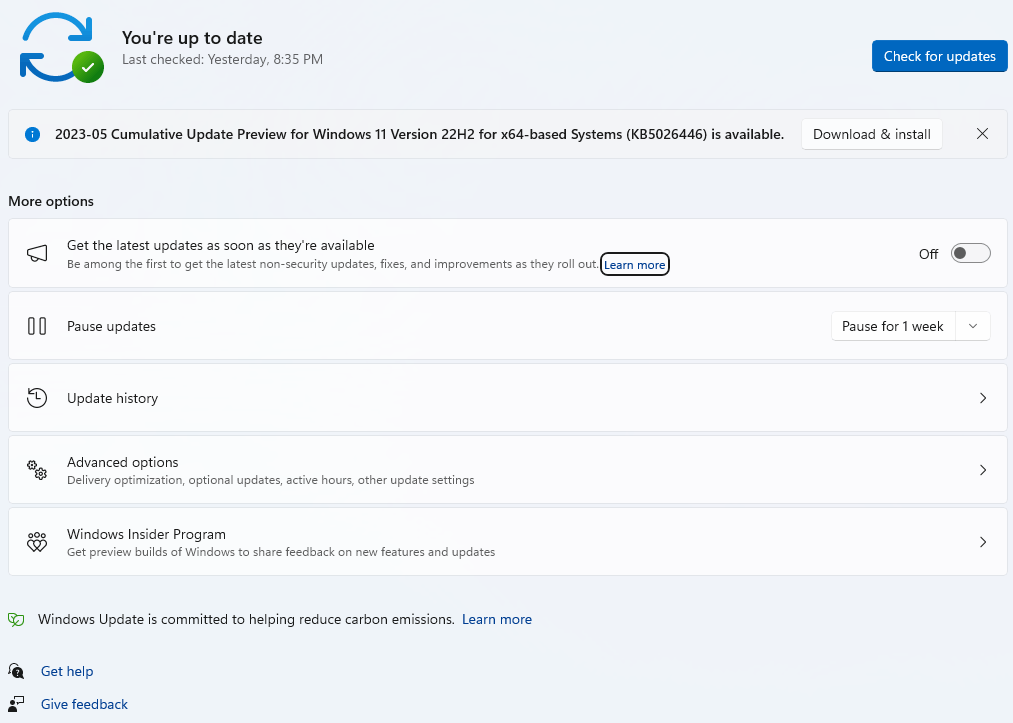The width and height of the screenshot is (1013, 723).
Task: Click the pause icon beside Pause updates
Action: pyautogui.click(x=37, y=326)
